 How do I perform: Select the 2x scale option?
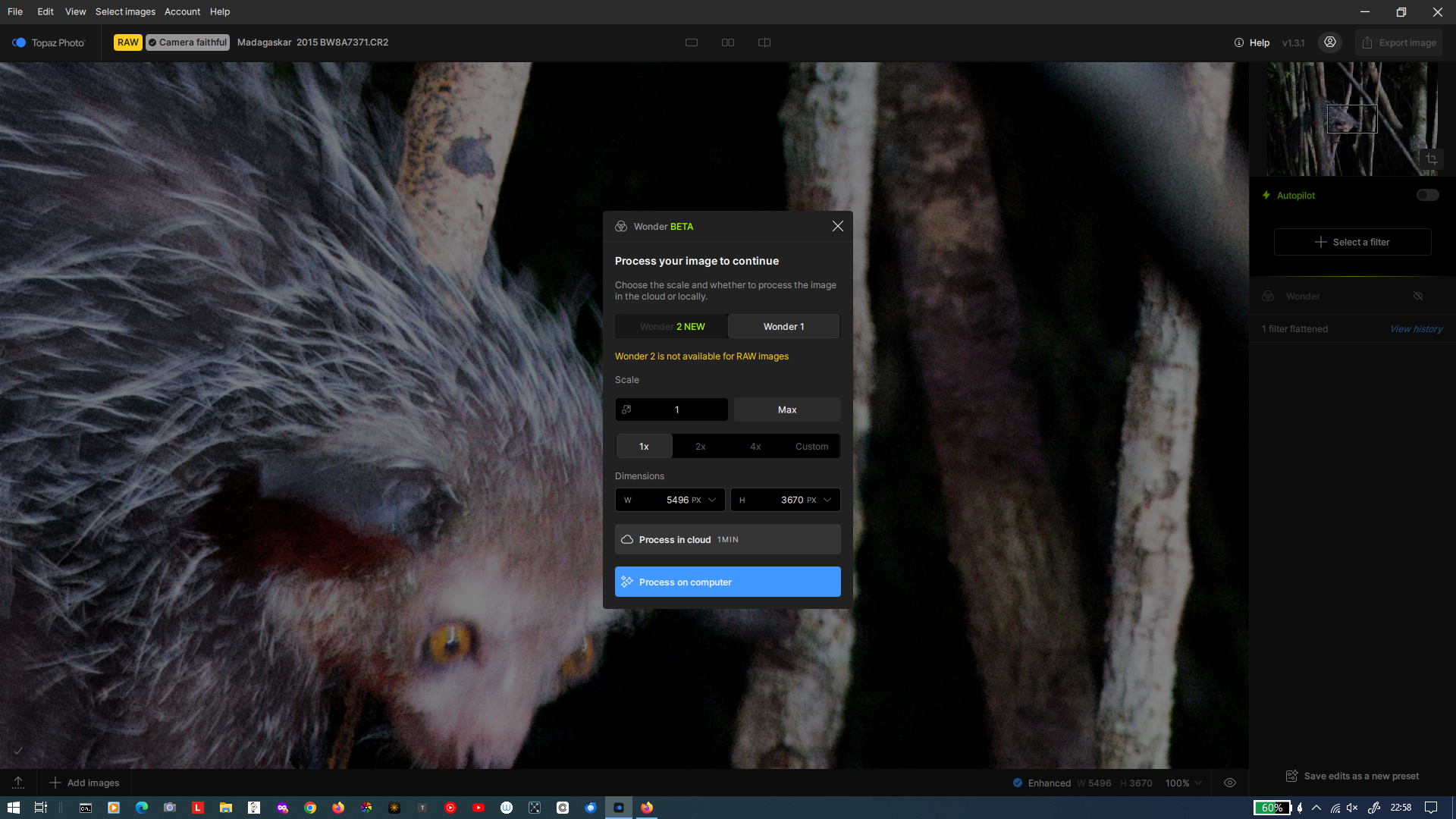[x=700, y=446]
